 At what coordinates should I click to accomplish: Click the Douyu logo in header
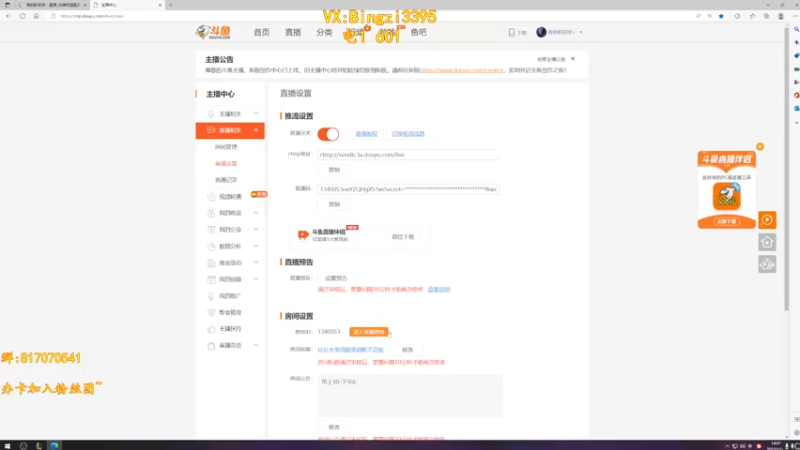tap(213, 32)
